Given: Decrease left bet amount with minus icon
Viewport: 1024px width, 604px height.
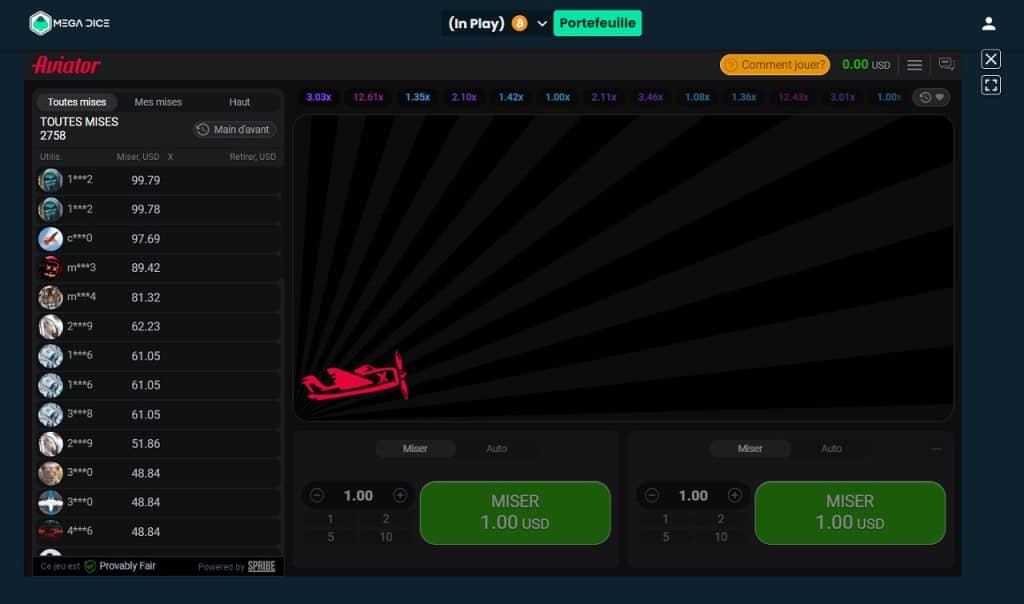Looking at the screenshot, I should tap(317, 495).
